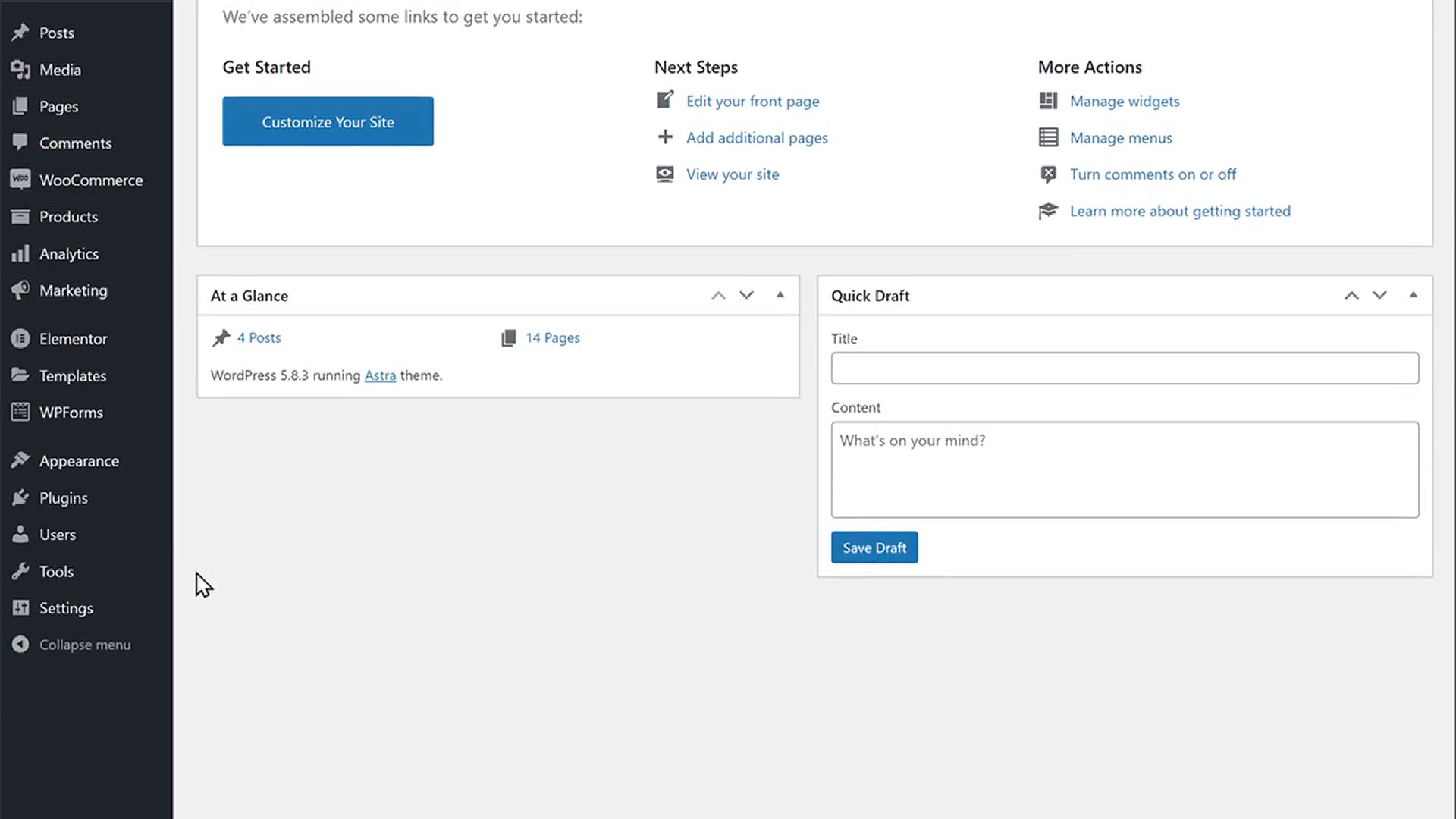The height and width of the screenshot is (819, 1456).
Task: Move At a Glance panel up
Action: click(718, 296)
